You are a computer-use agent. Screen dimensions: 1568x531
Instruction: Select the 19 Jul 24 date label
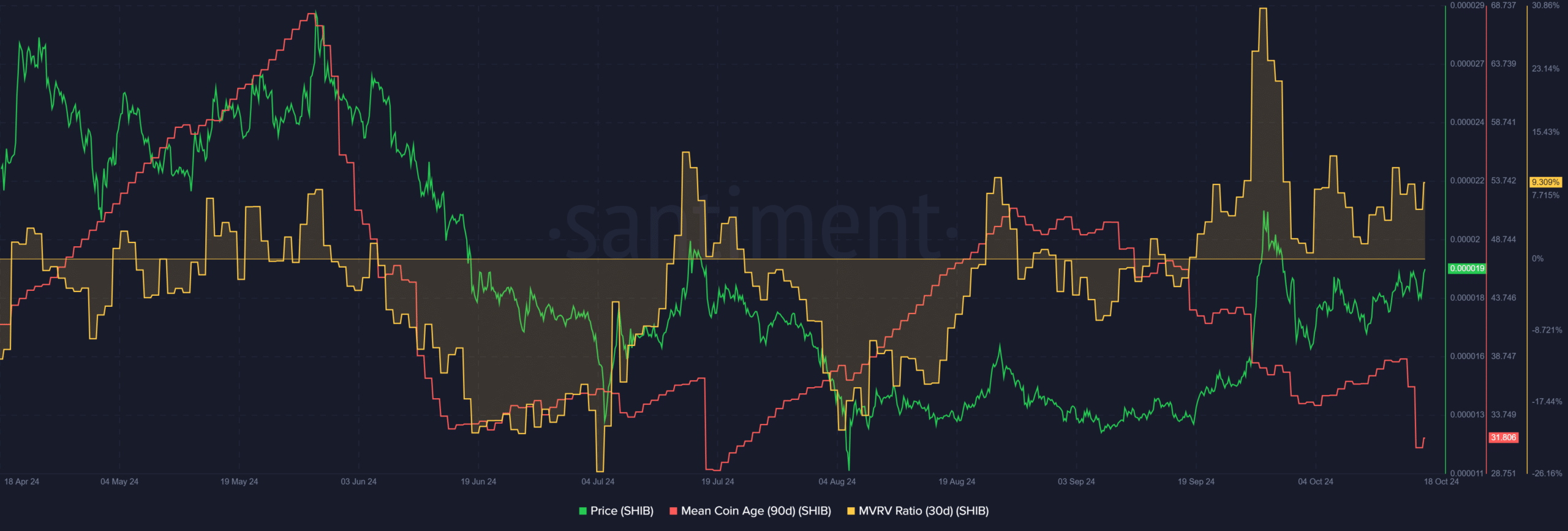click(x=718, y=481)
